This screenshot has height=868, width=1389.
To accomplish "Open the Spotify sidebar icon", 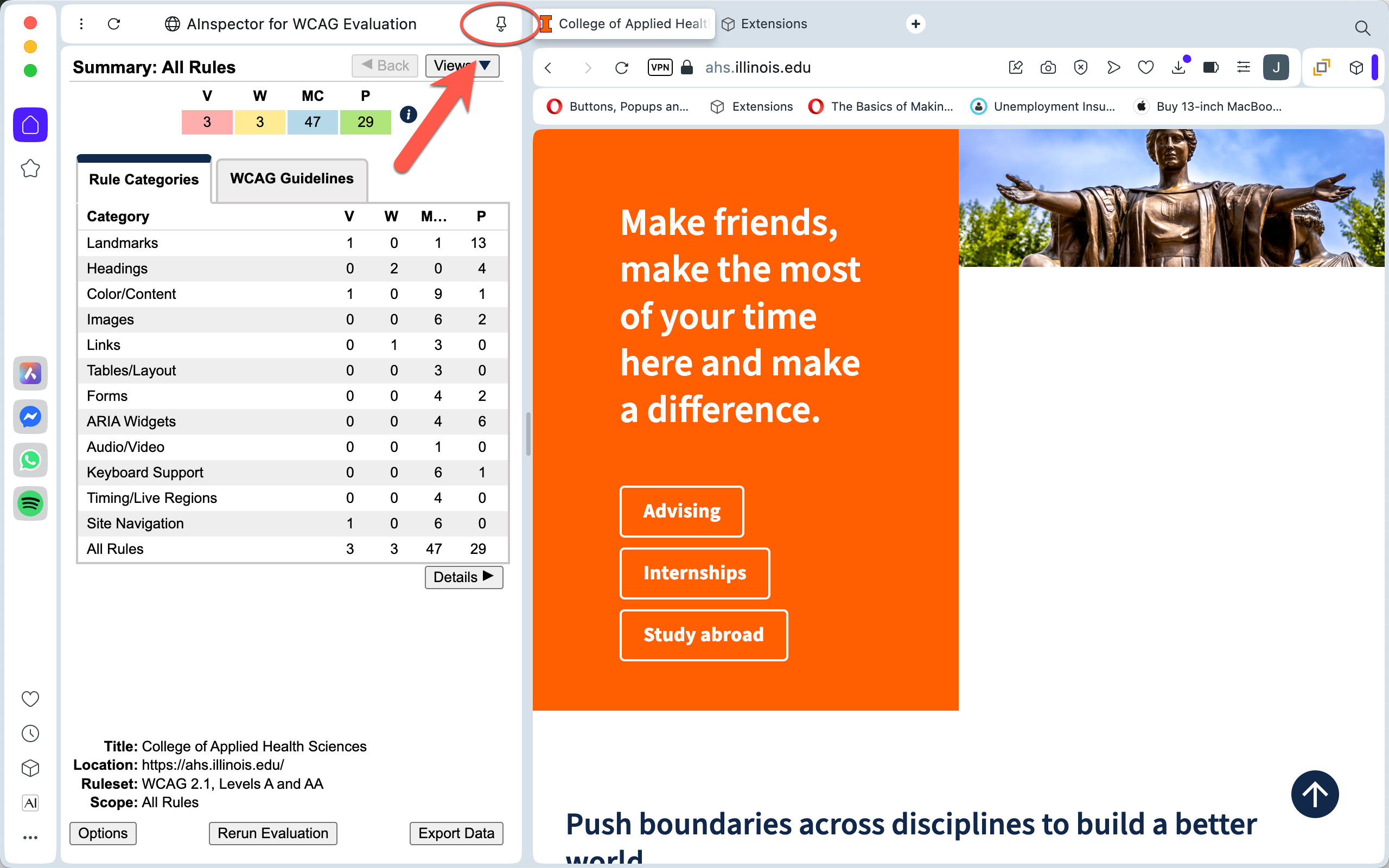I will 30,503.
